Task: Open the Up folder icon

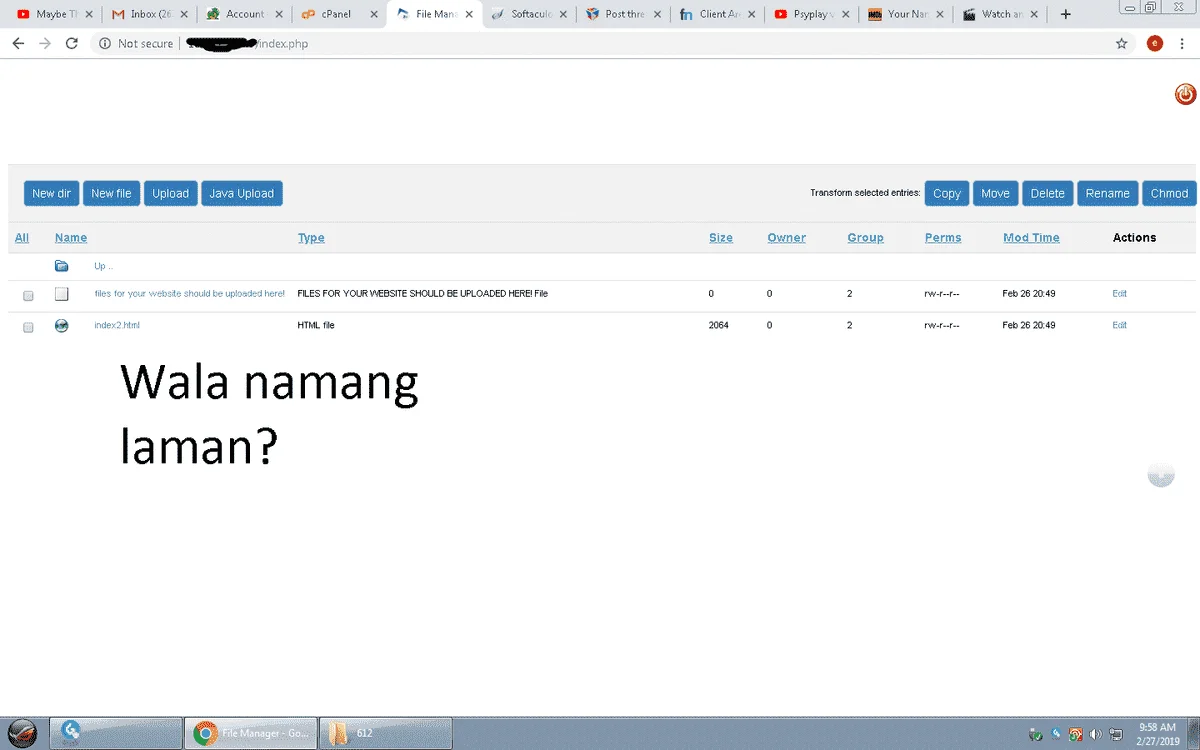Action: [x=61, y=266]
